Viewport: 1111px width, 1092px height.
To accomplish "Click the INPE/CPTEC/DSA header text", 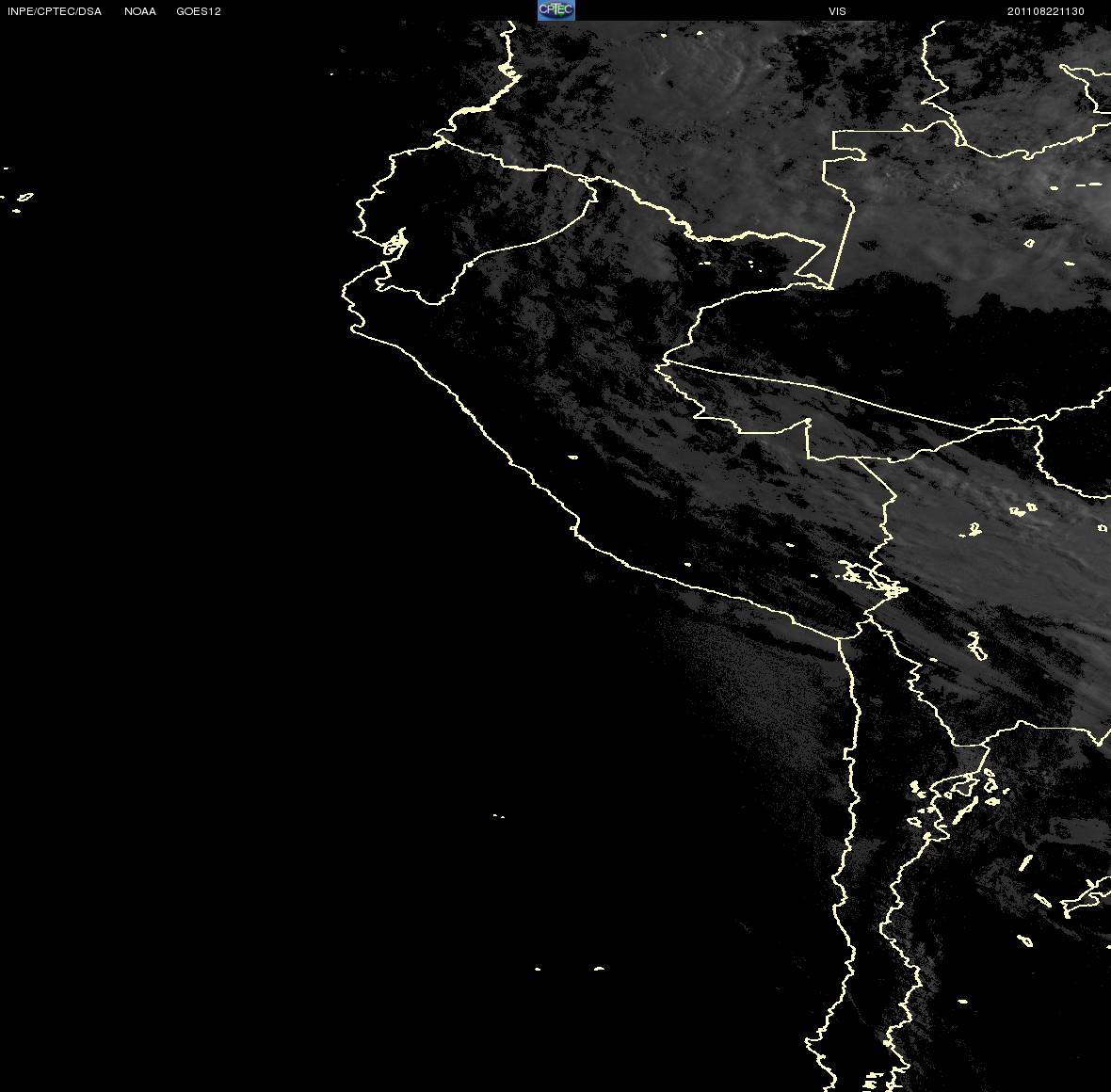I will [55, 11].
